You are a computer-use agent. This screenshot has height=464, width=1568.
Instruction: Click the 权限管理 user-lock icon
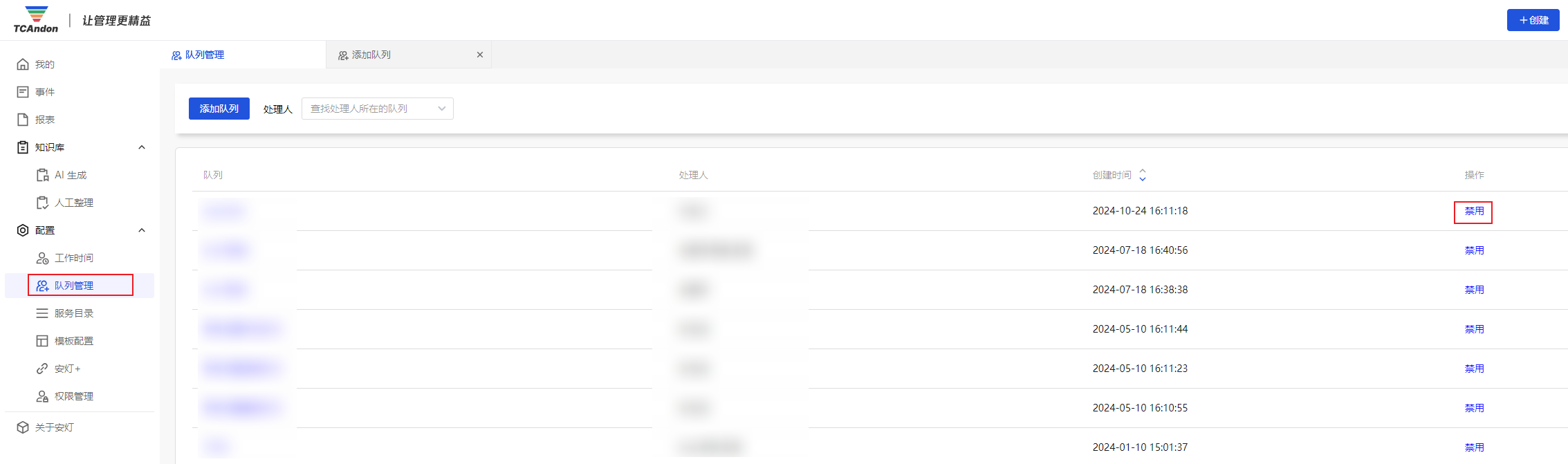(x=42, y=396)
